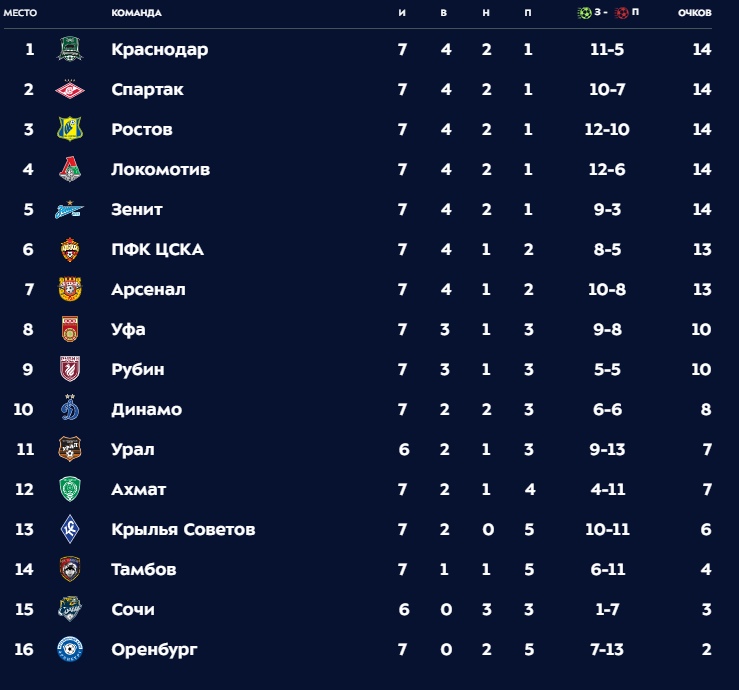
Task: Select the Rostov yellow-blue crest
Action: coord(70,129)
